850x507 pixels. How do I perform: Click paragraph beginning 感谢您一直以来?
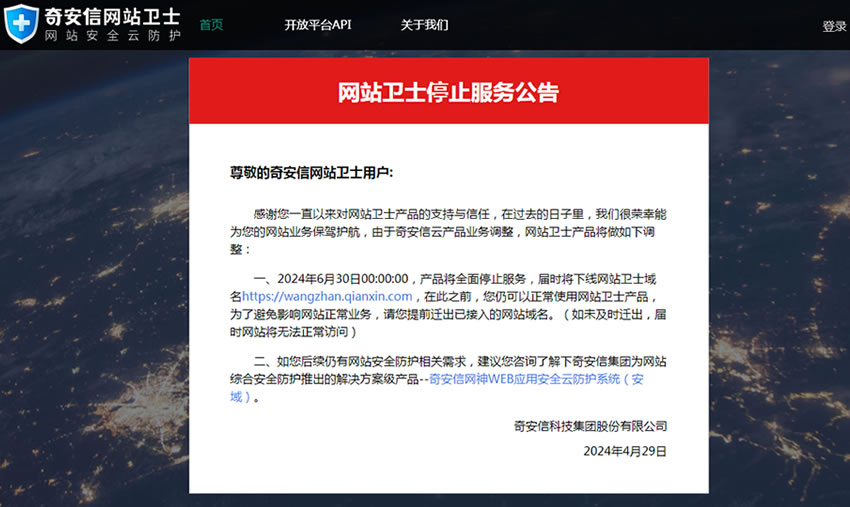(448, 232)
